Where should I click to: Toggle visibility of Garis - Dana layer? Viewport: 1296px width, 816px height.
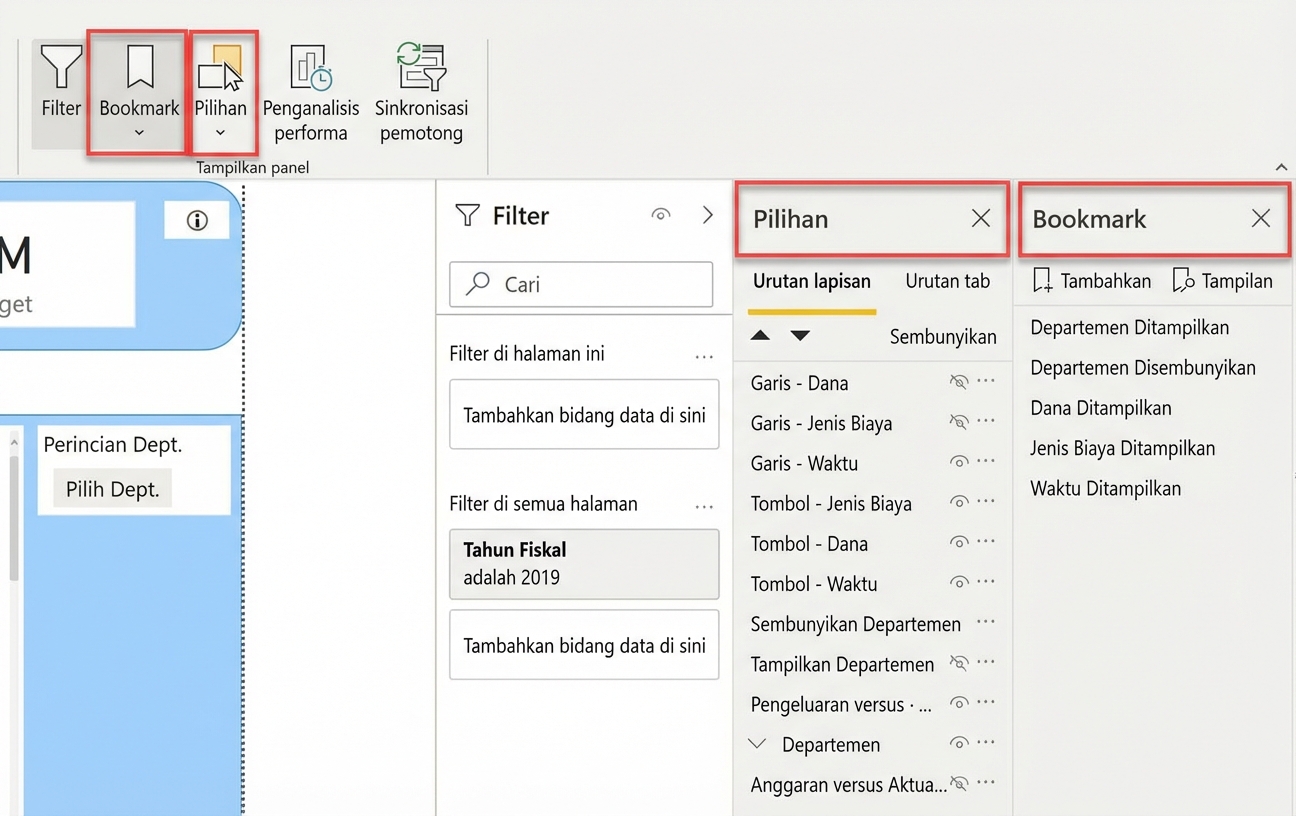959,382
